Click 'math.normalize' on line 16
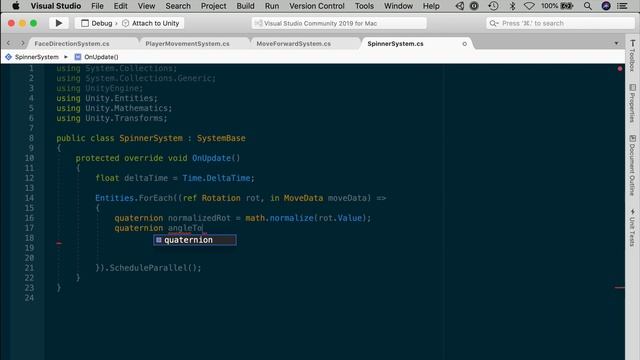Viewport: 640px width, 360px height. point(279,218)
